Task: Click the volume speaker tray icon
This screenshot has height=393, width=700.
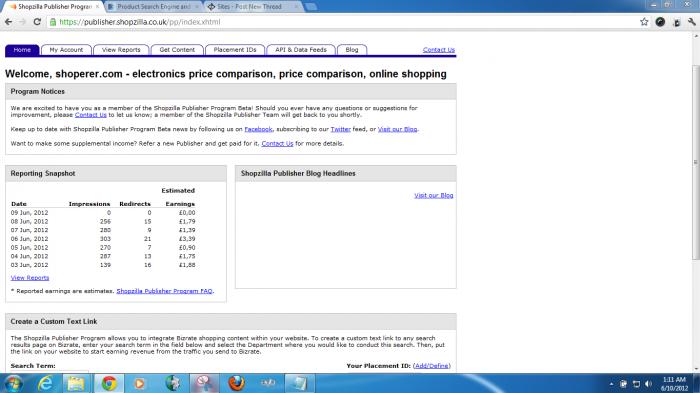Action: [648, 384]
